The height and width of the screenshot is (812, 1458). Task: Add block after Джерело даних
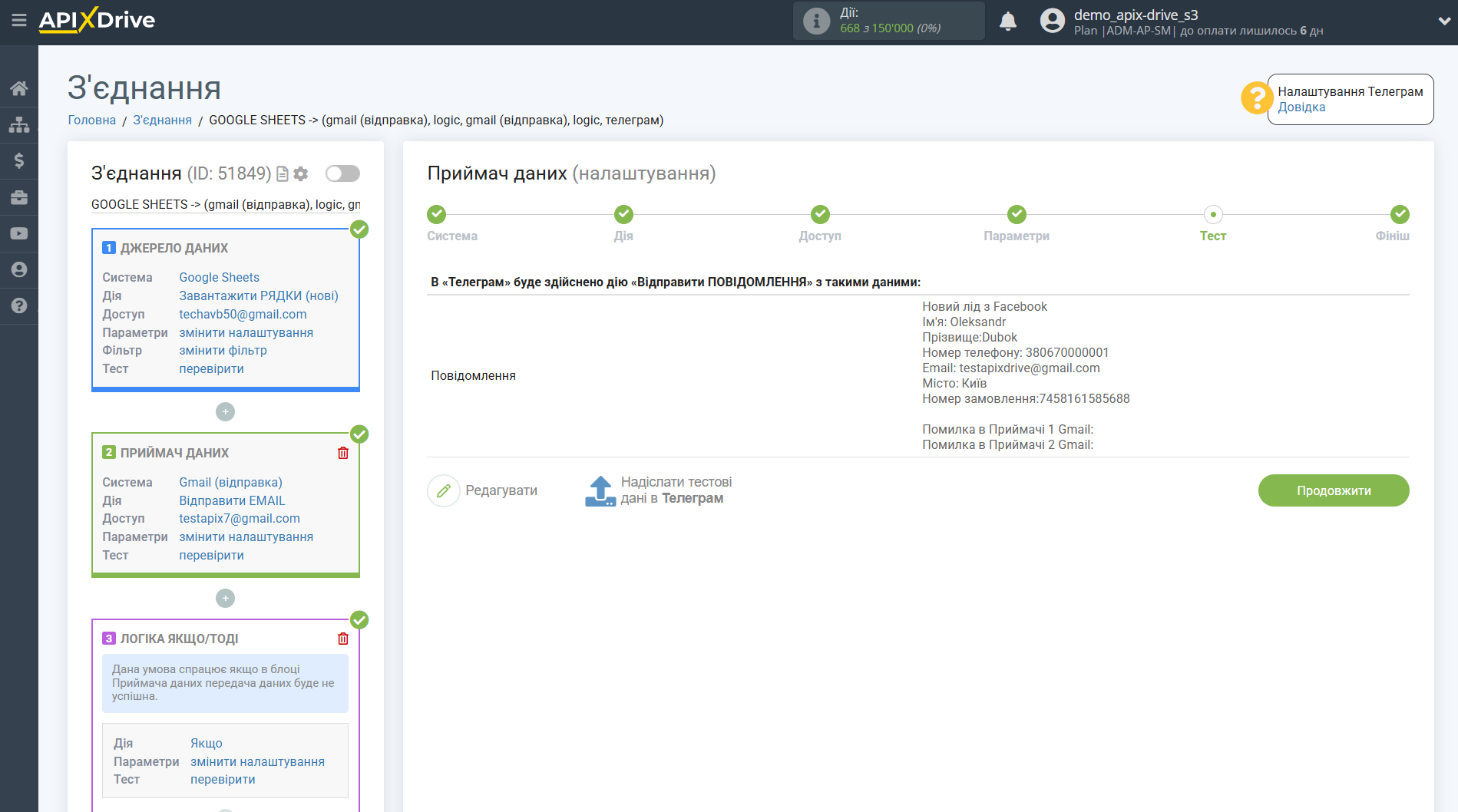tap(225, 412)
